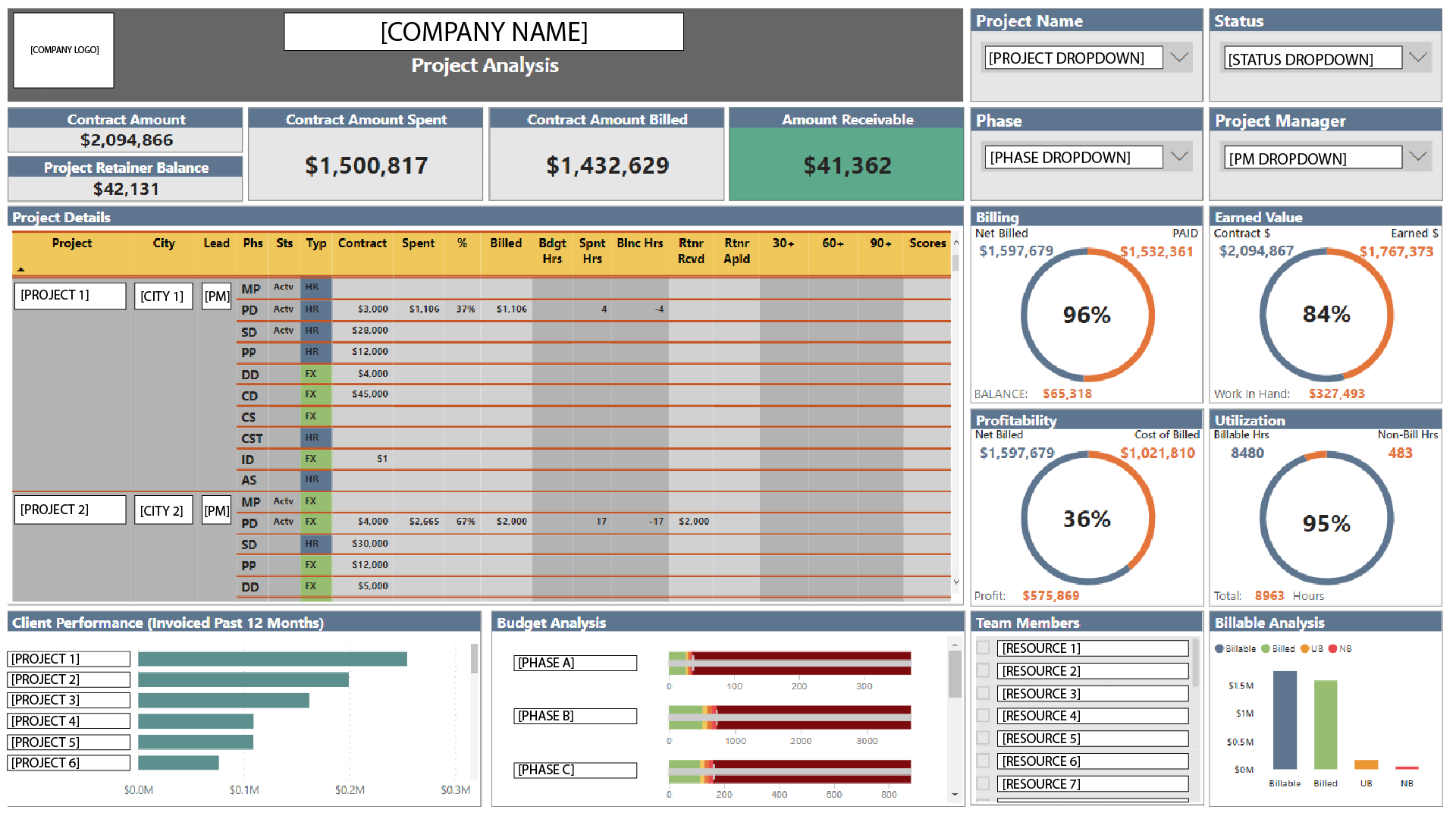Click the company logo placeholder
The width and height of the screenshot is (1456, 819).
coord(64,50)
